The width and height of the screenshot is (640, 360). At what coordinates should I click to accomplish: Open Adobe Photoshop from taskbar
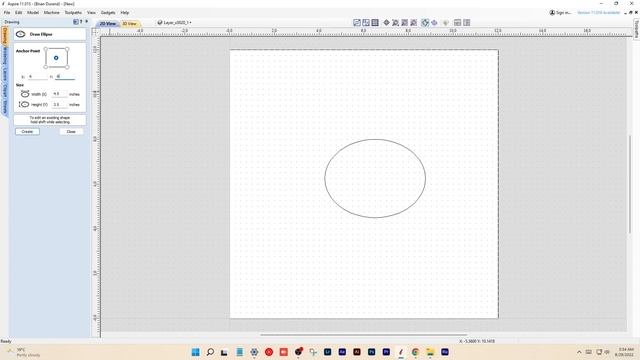tap(371, 352)
